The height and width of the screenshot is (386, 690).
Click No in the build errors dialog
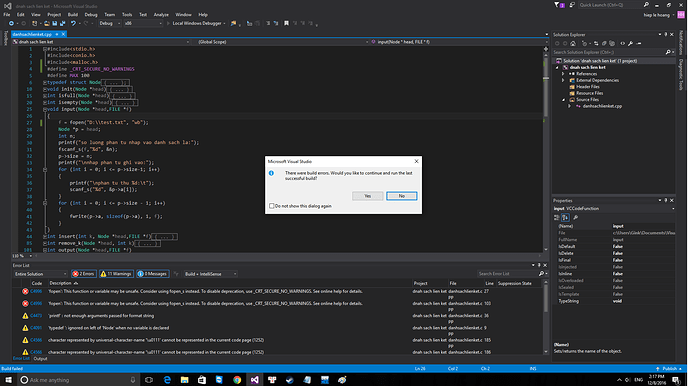tap(401, 196)
